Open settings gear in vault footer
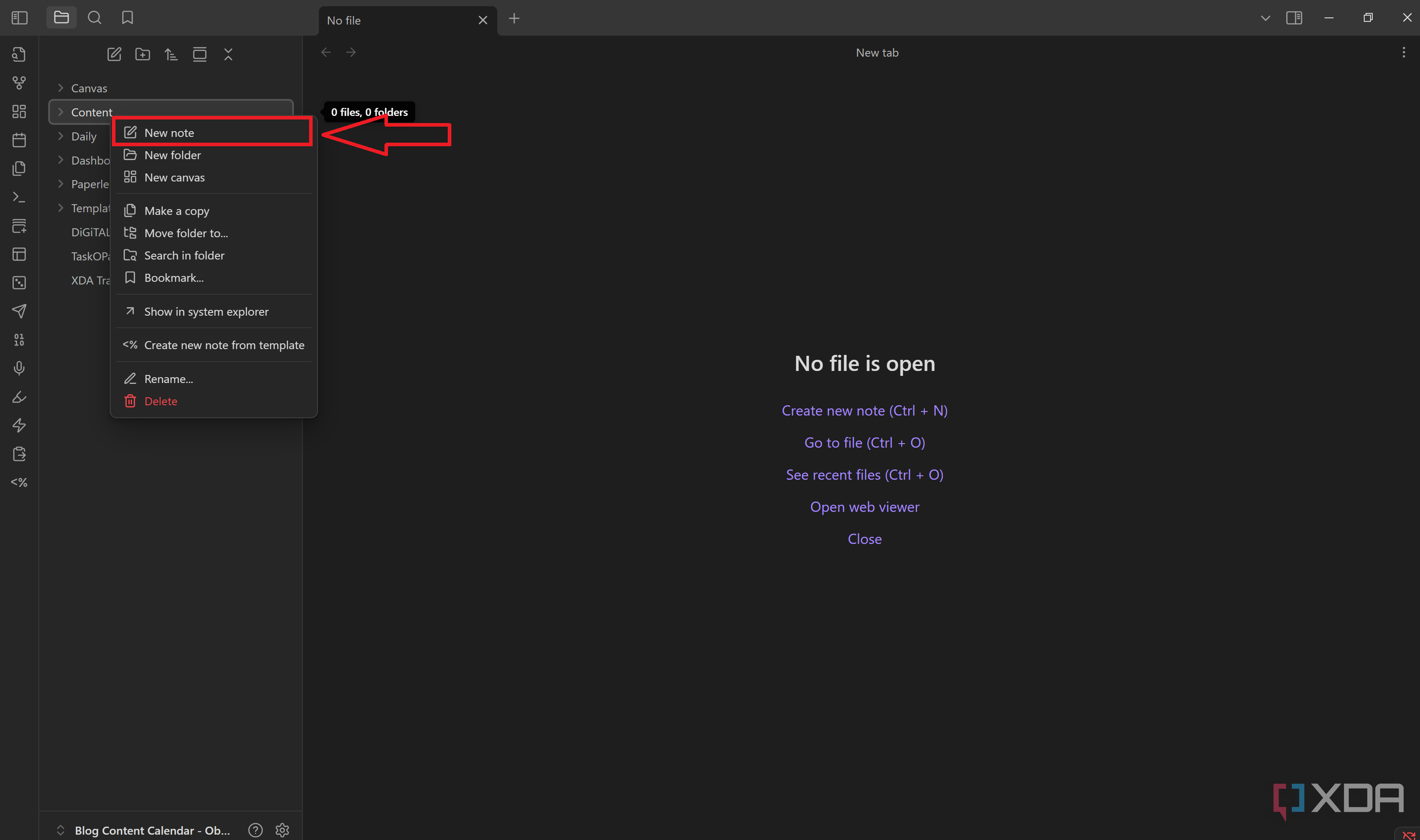 [x=282, y=830]
